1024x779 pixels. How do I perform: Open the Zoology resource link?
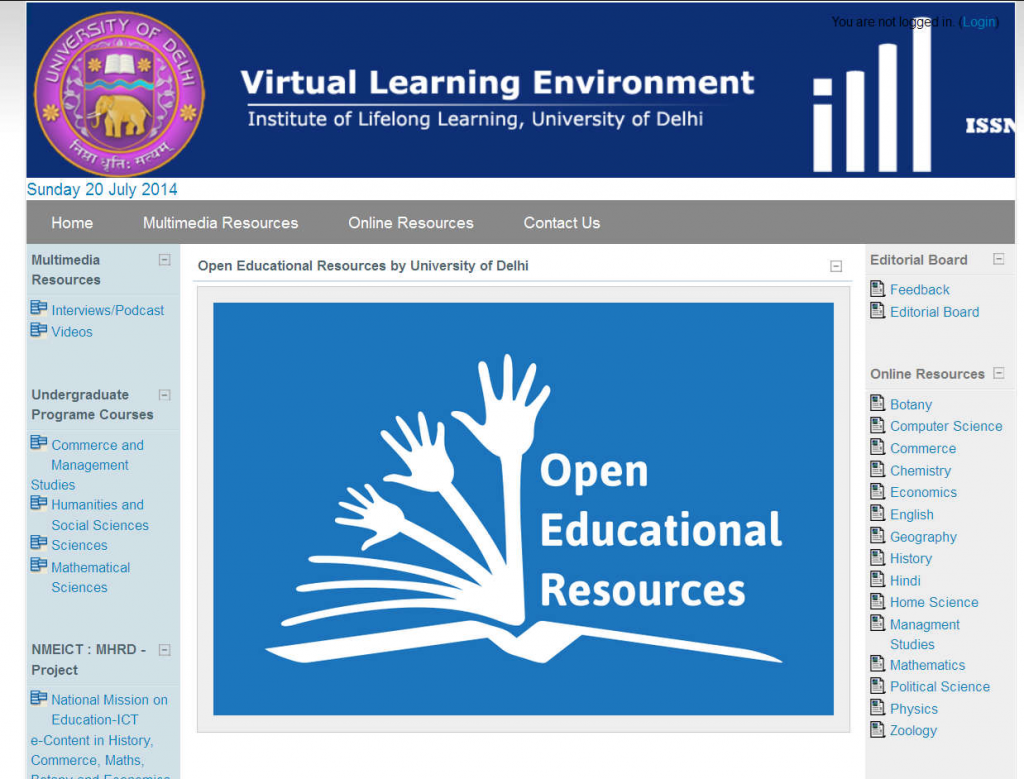tap(912, 730)
